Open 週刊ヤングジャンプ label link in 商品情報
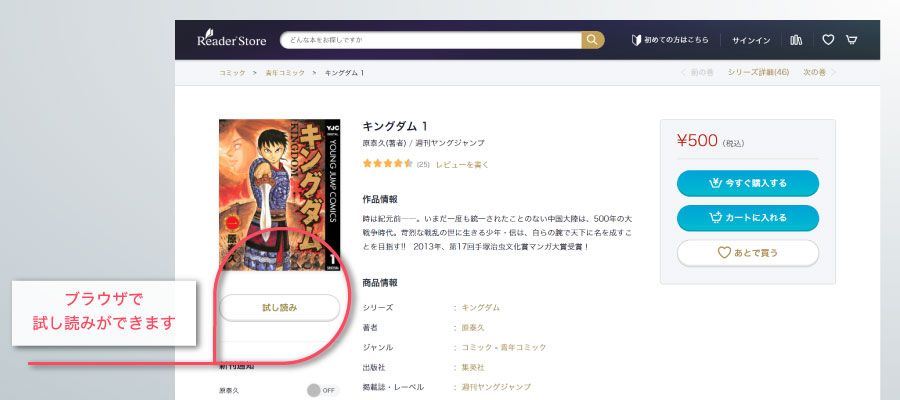This screenshot has height=400, width=900. (x=496, y=387)
